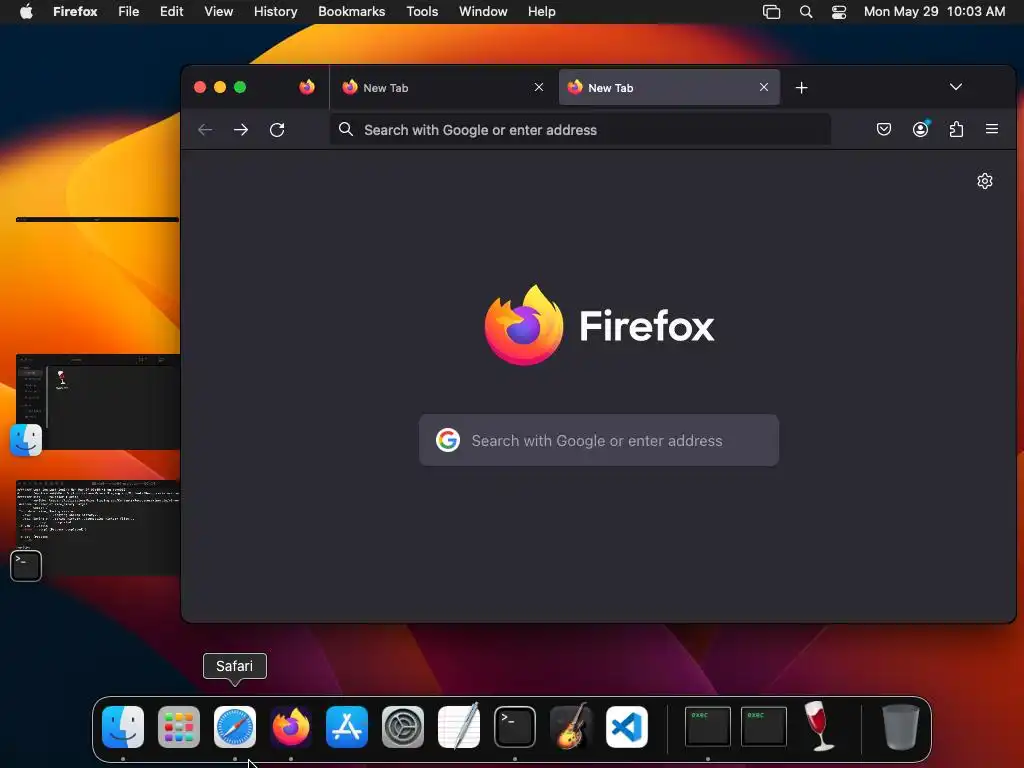Select the pinned Firefox tab
This screenshot has height=768, width=1024.
click(307, 88)
